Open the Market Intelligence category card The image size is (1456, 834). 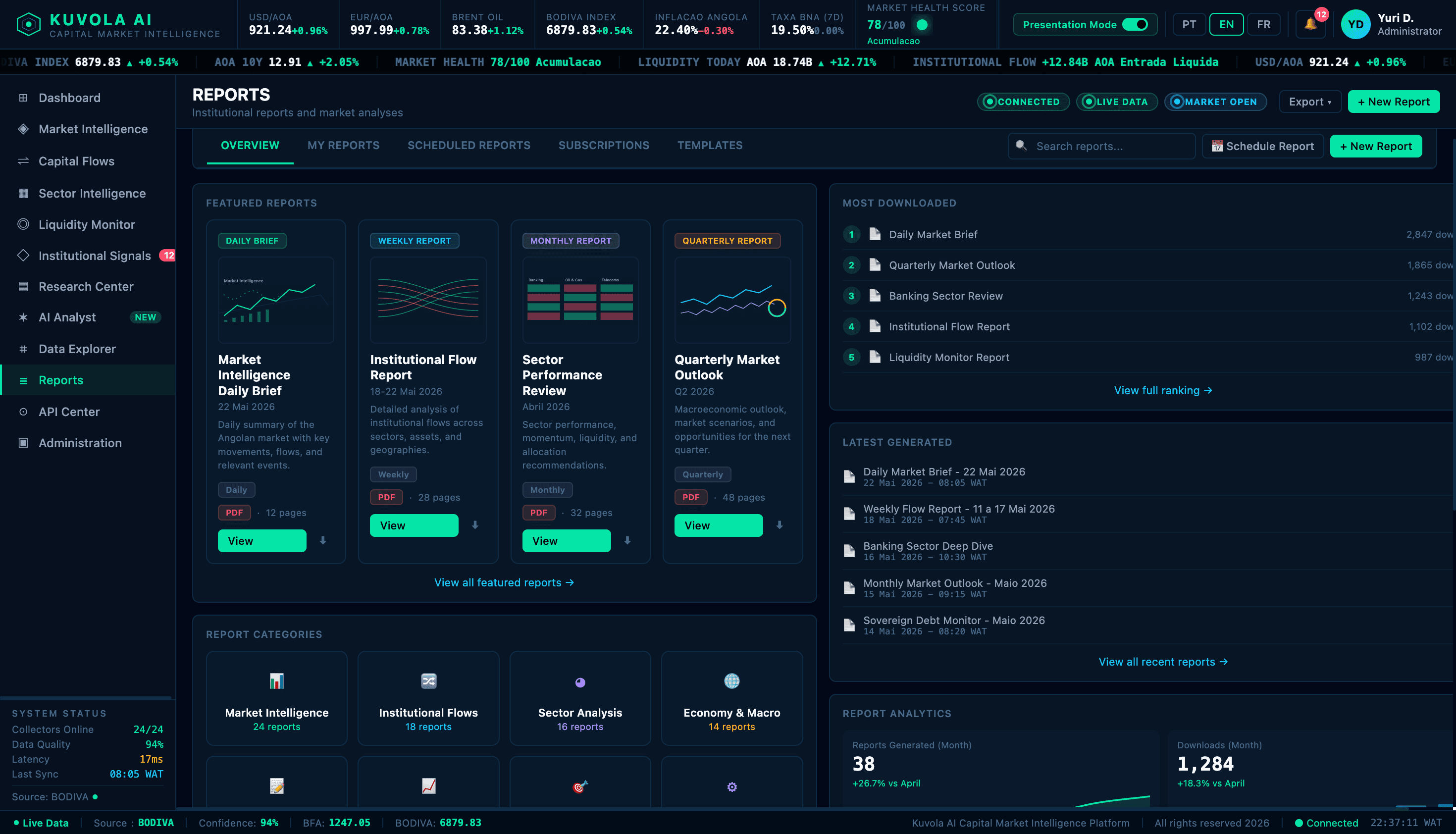coord(277,698)
